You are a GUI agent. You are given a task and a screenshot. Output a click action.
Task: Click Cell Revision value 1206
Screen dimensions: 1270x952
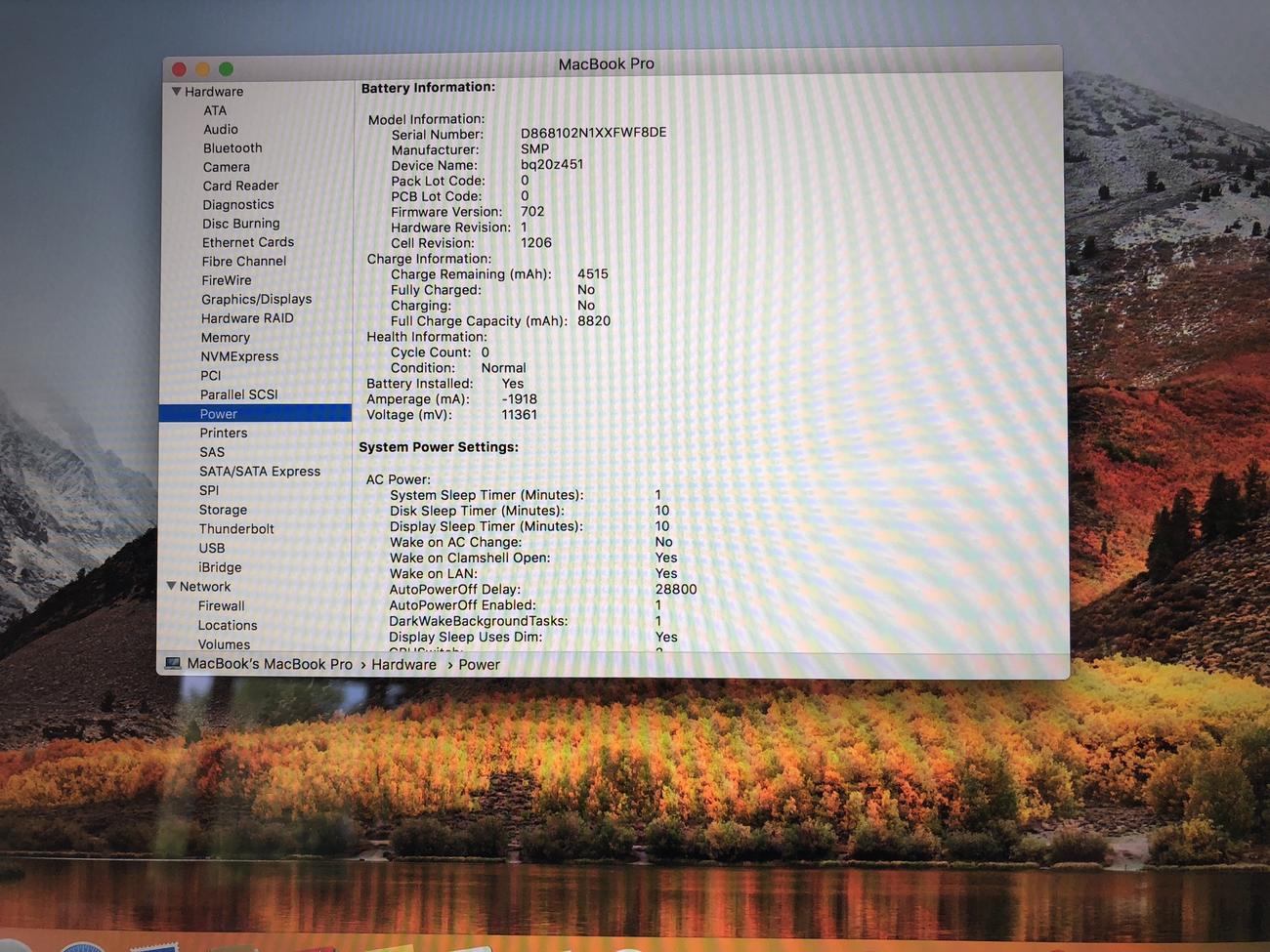click(536, 243)
